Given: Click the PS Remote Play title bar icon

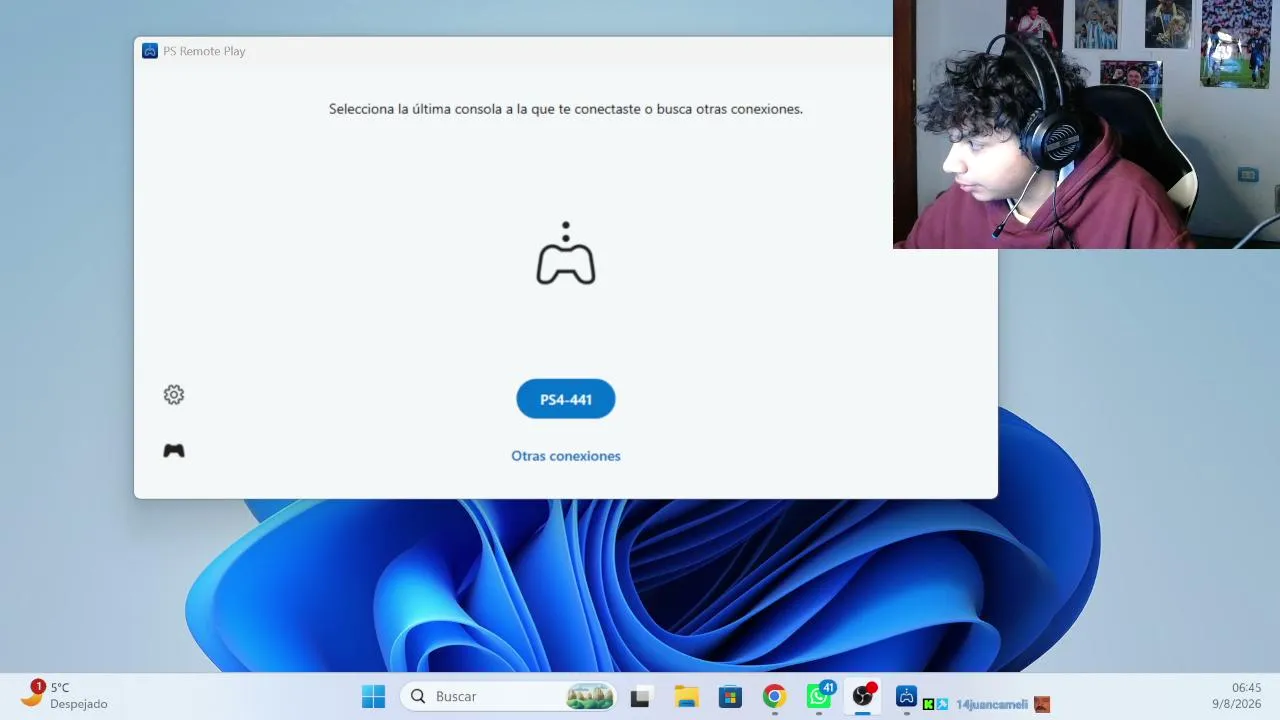Looking at the screenshot, I should click(150, 51).
